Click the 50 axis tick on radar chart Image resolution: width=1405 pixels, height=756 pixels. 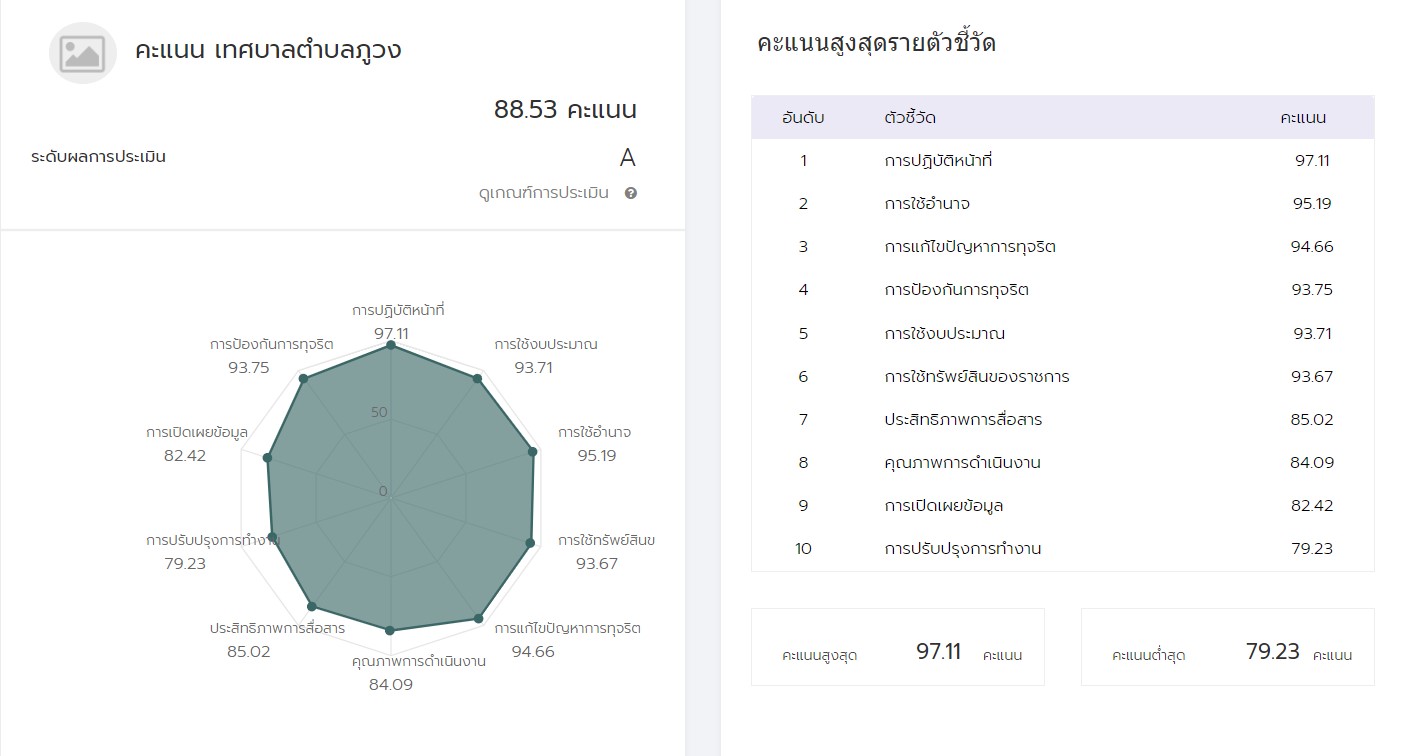pyautogui.click(x=379, y=412)
